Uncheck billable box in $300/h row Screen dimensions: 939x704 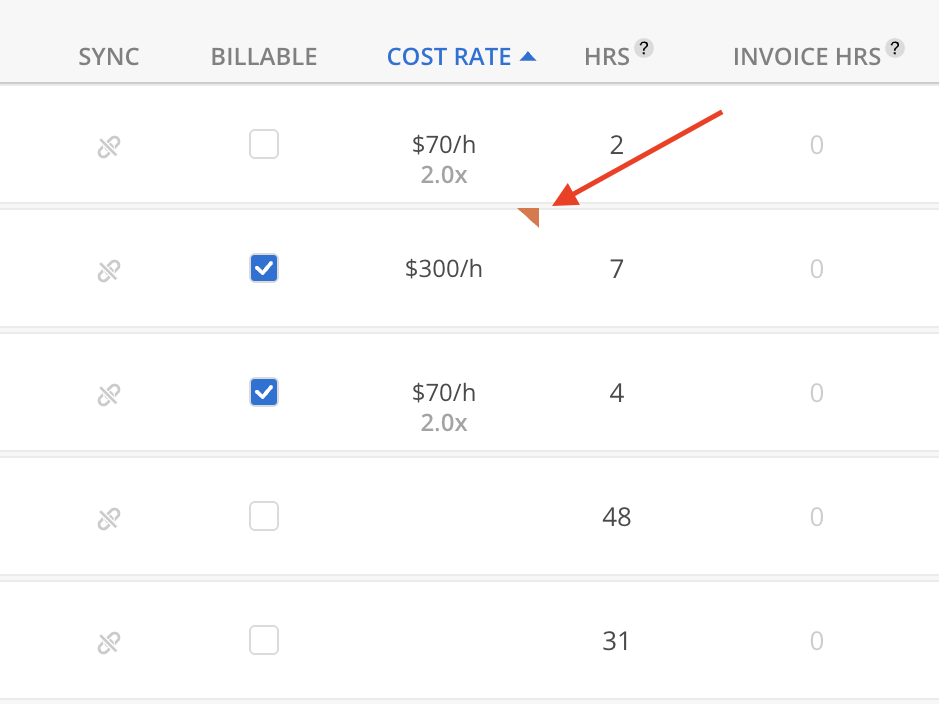click(264, 268)
